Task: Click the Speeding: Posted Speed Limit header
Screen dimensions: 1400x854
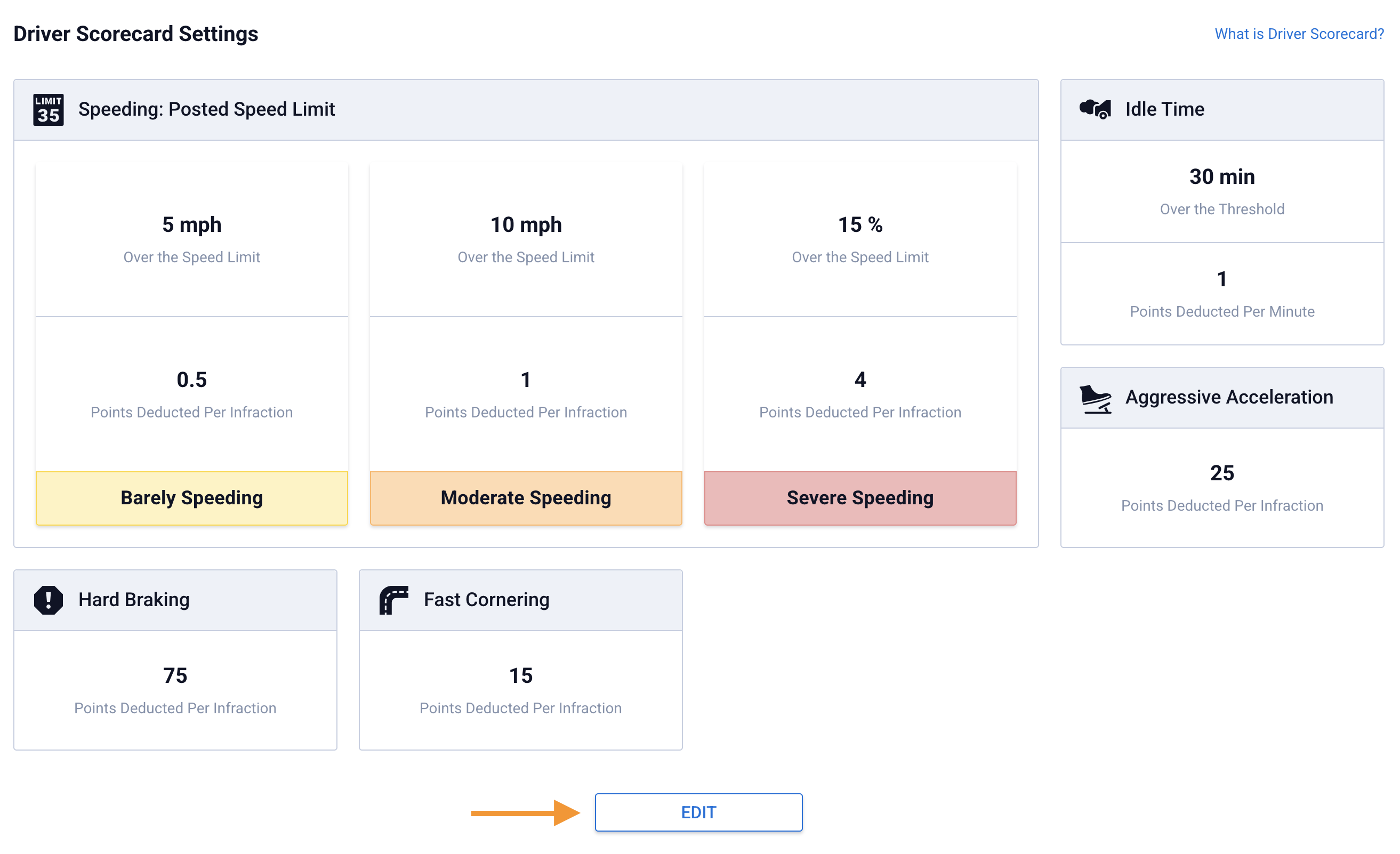Action: (x=206, y=110)
